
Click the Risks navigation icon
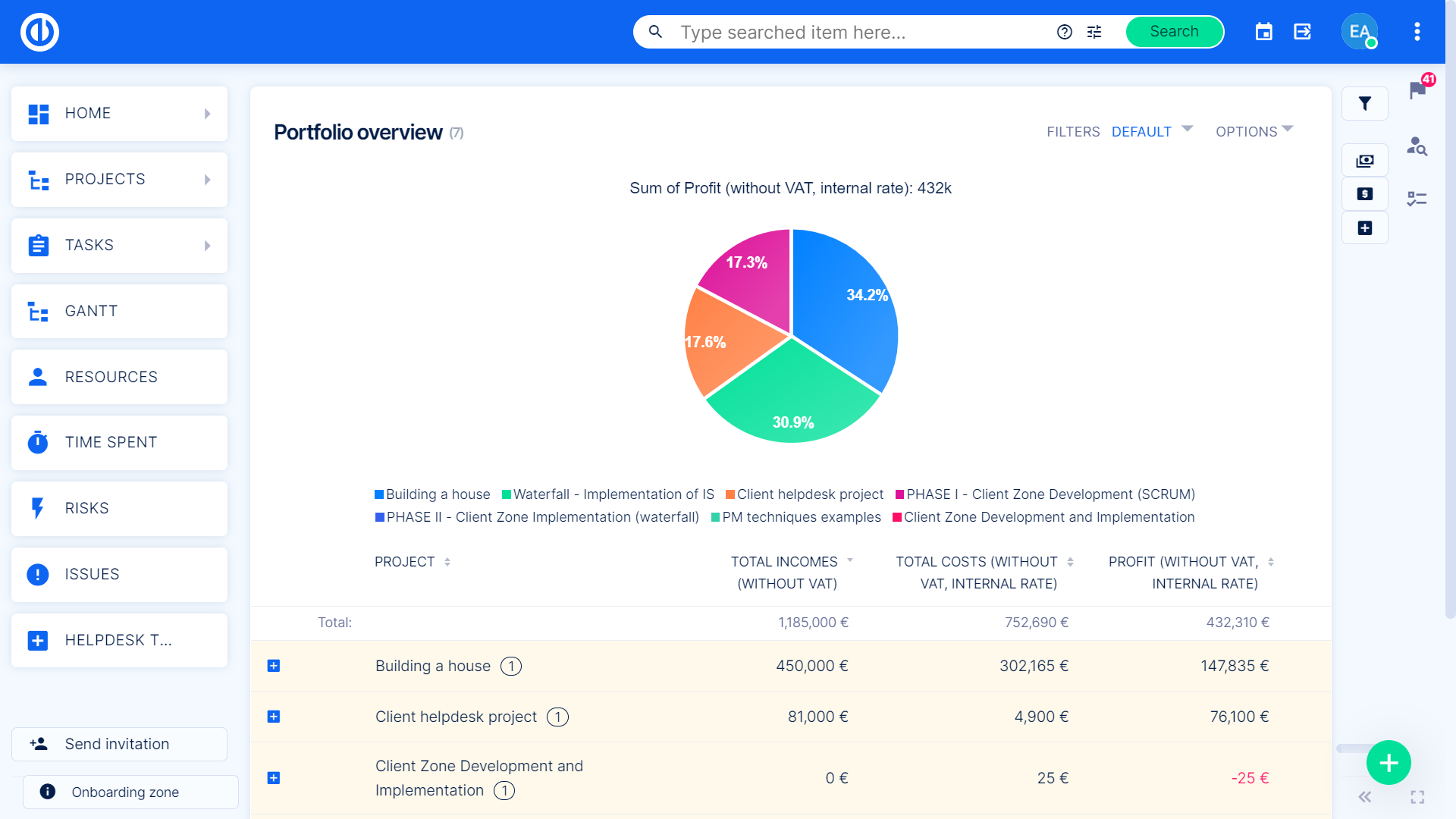[x=38, y=508]
